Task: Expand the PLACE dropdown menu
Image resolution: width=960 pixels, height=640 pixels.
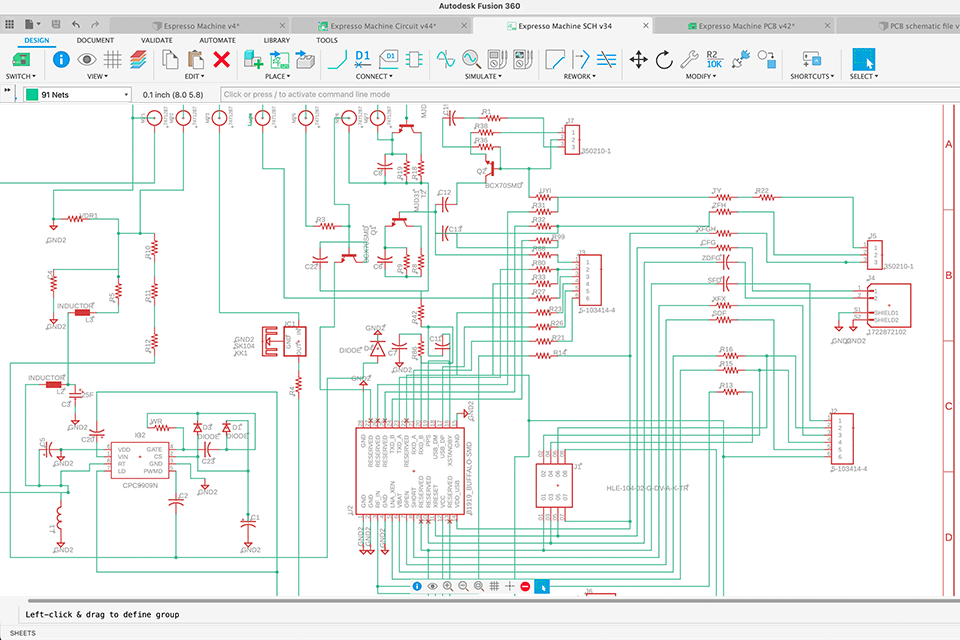Action: tap(277, 77)
